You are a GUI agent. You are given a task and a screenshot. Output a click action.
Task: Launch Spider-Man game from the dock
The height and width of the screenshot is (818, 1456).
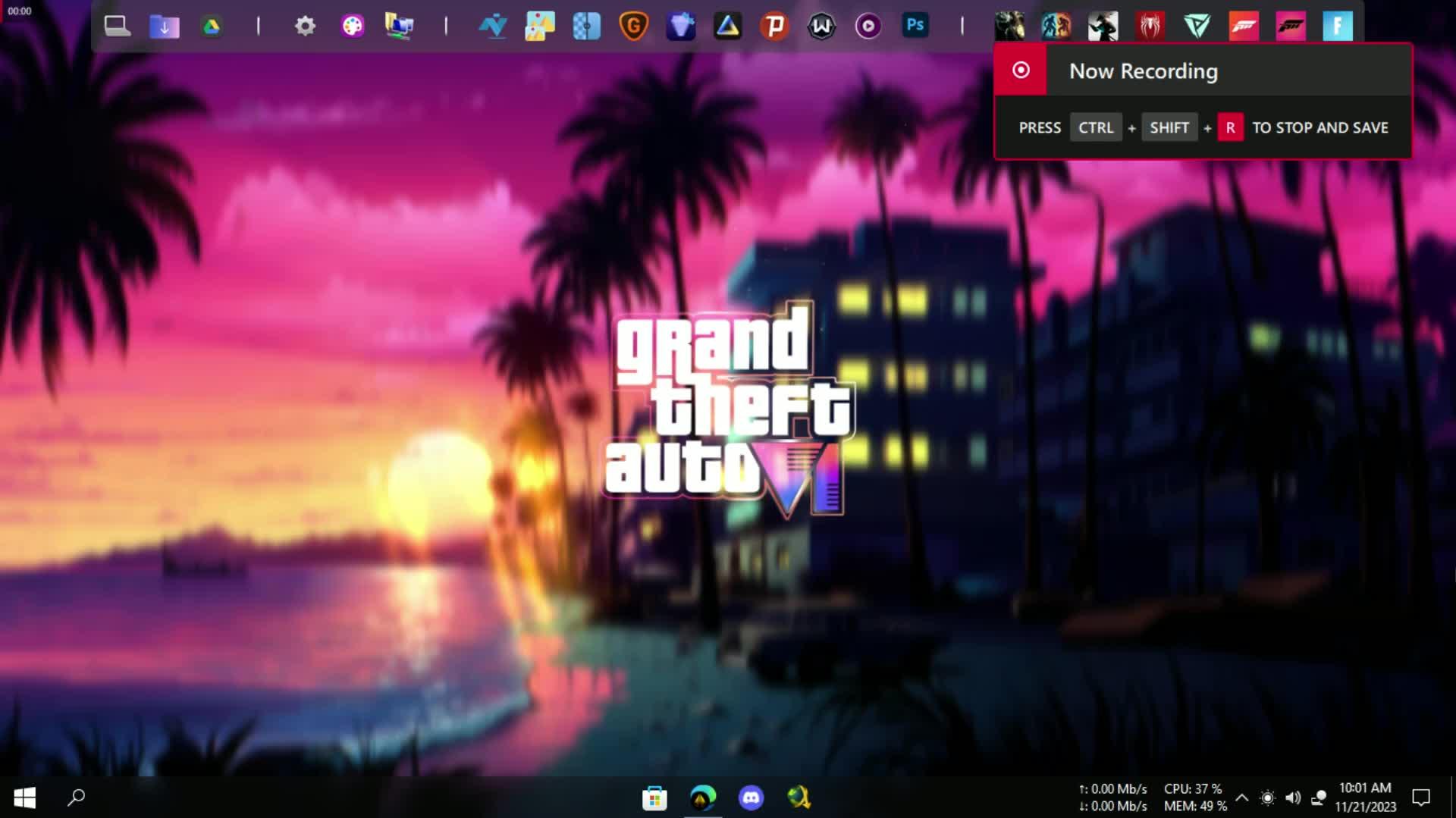pos(1150,27)
